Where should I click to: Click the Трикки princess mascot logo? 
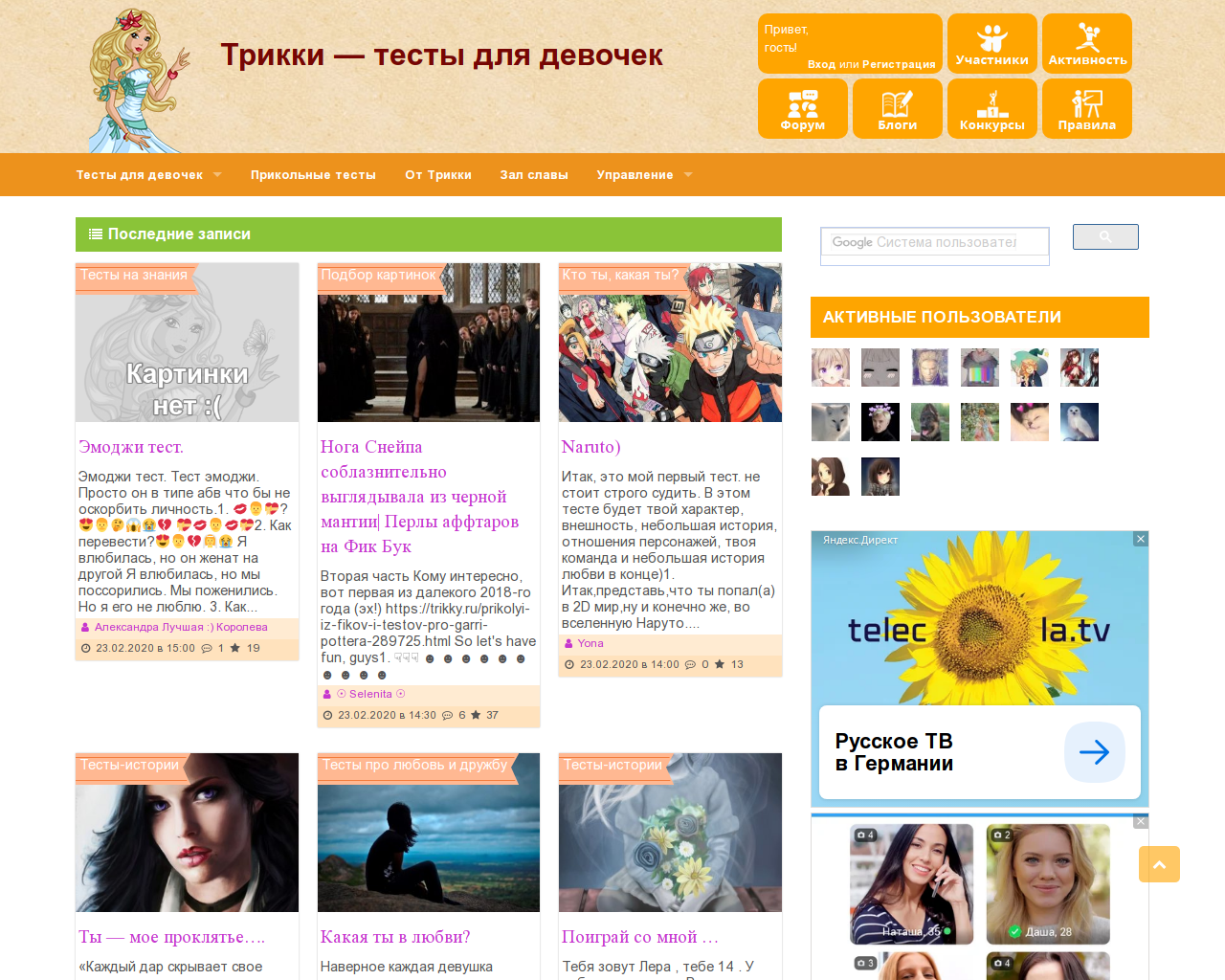coord(140,80)
